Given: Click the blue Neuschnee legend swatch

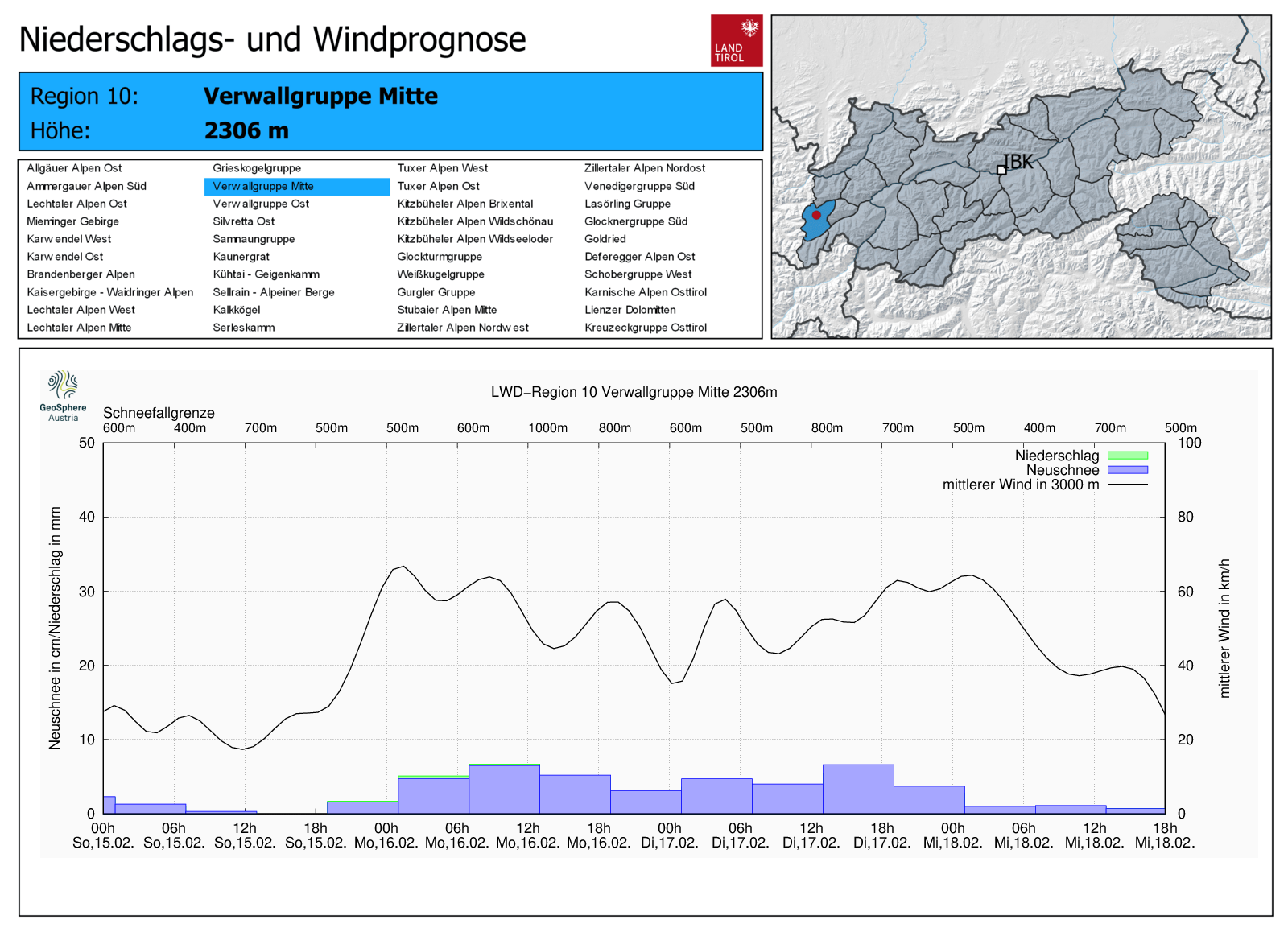Looking at the screenshot, I should point(1127,470).
